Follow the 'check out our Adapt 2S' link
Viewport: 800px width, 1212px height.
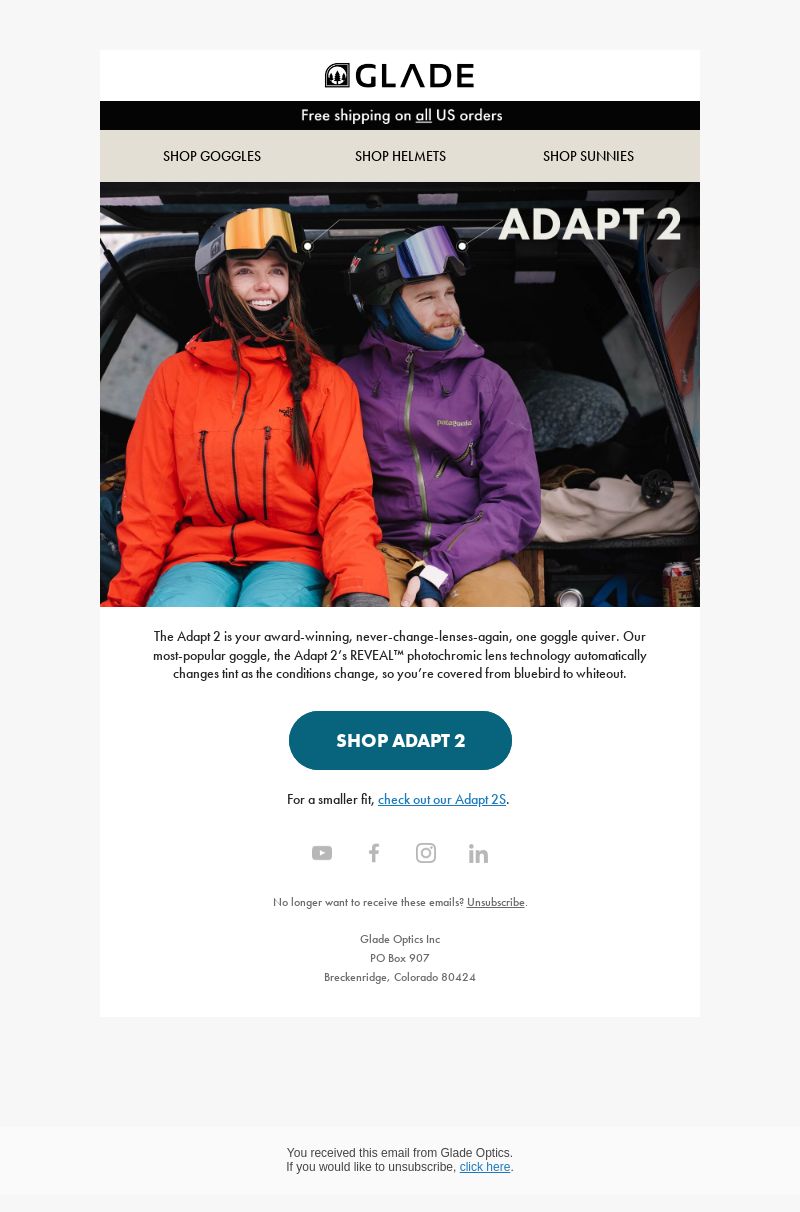(442, 799)
